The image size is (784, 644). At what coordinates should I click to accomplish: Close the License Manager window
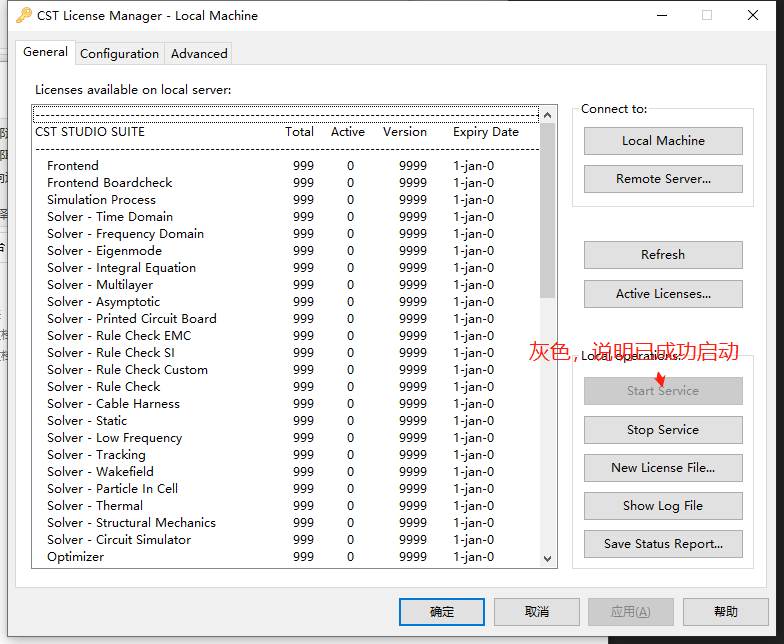pos(753,16)
